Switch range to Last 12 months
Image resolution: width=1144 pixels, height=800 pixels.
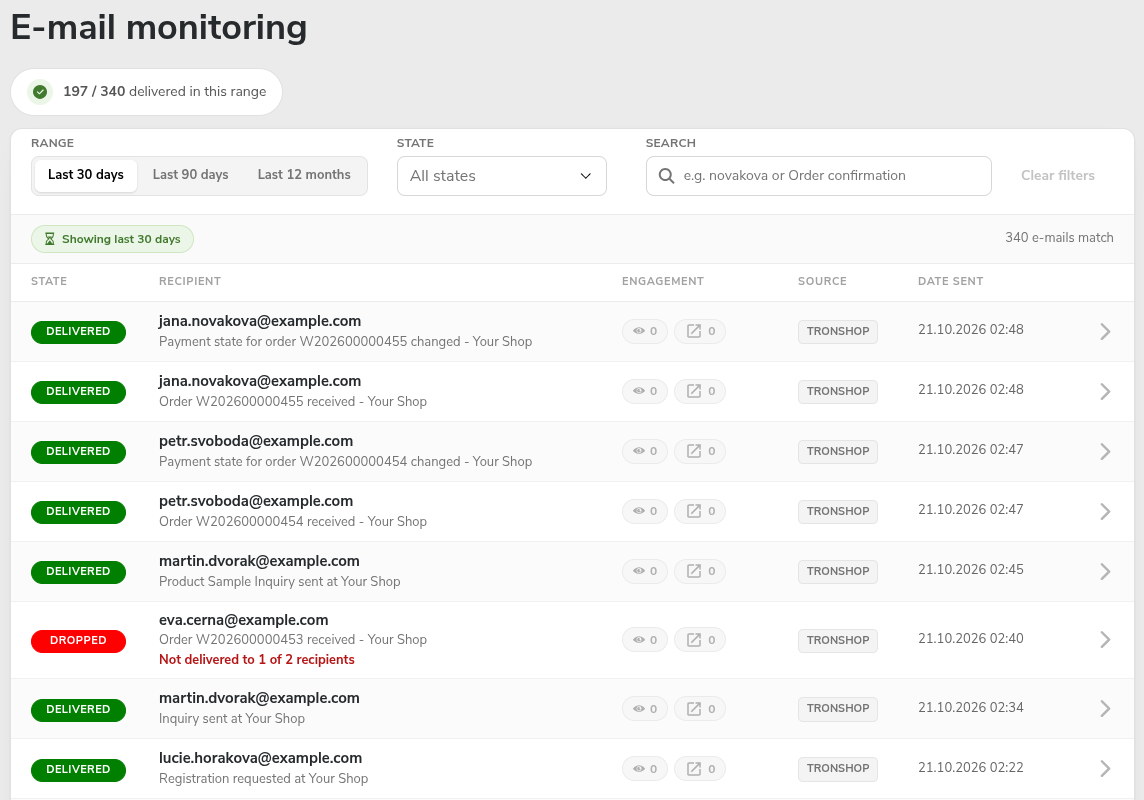click(x=304, y=175)
